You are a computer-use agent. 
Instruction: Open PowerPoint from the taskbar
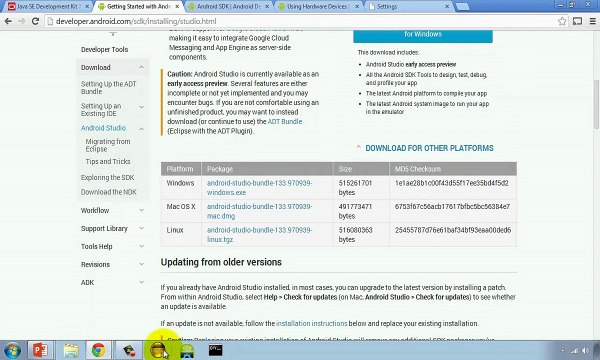coord(41,350)
